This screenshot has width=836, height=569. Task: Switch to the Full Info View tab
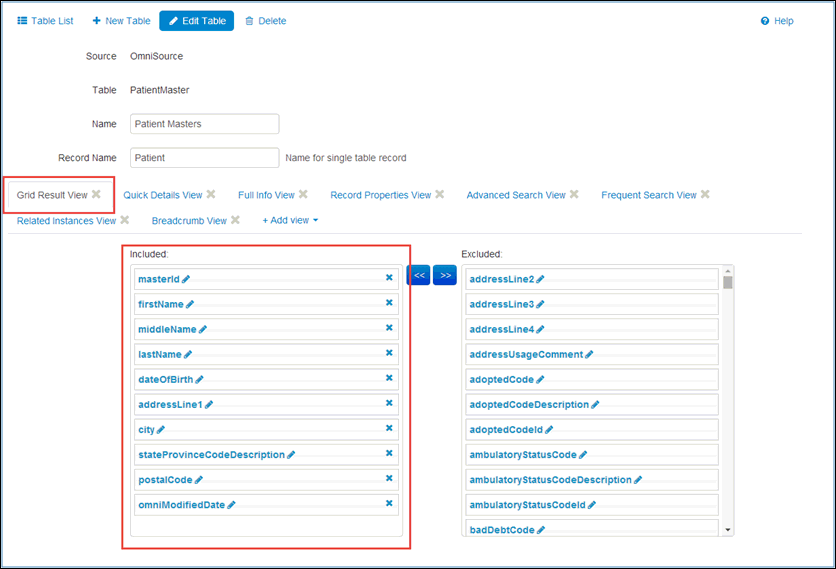266,195
